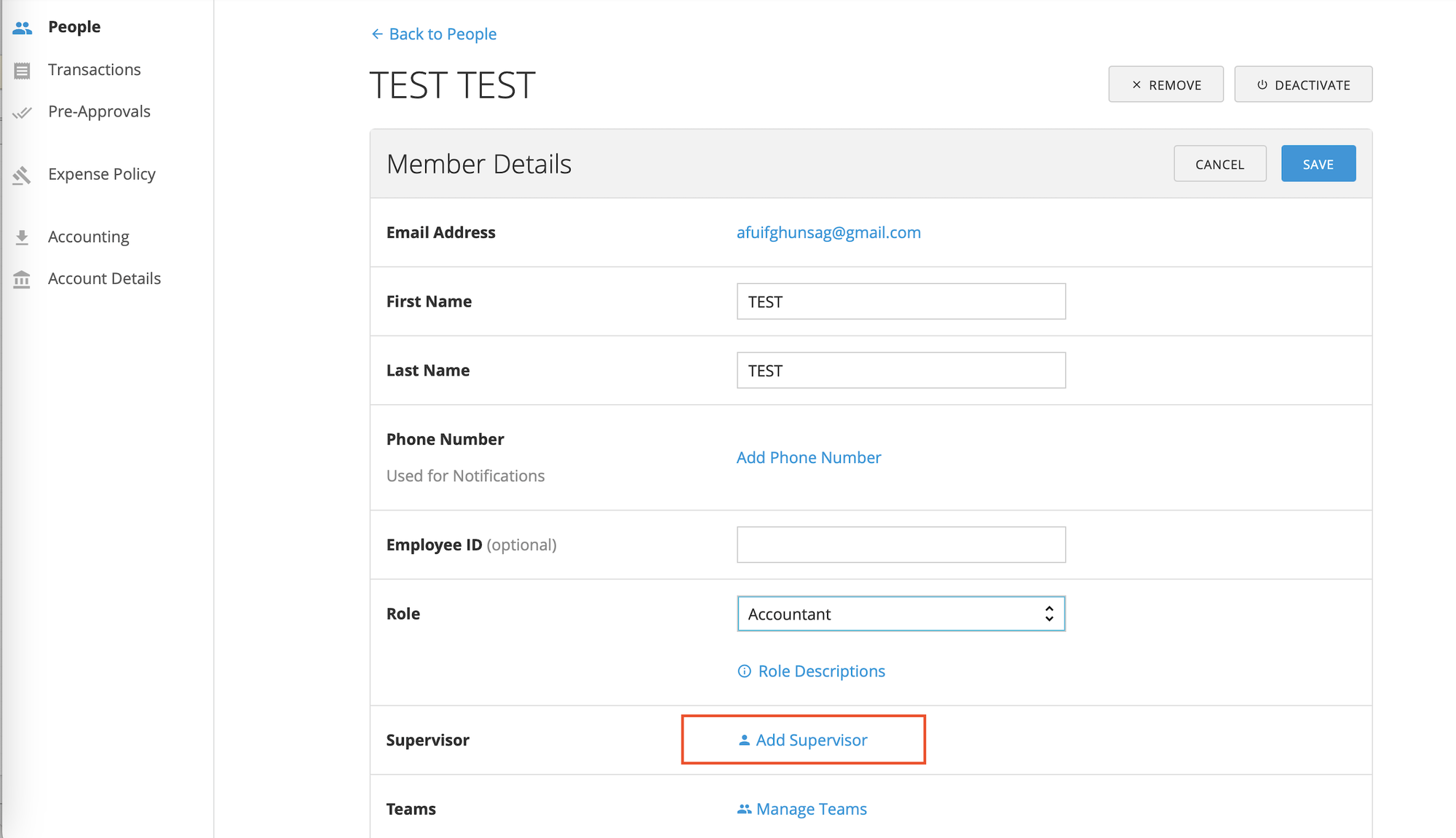1456x838 pixels.
Task: Navigate to Account Details menu entry
Action: [x=104, y=278]
